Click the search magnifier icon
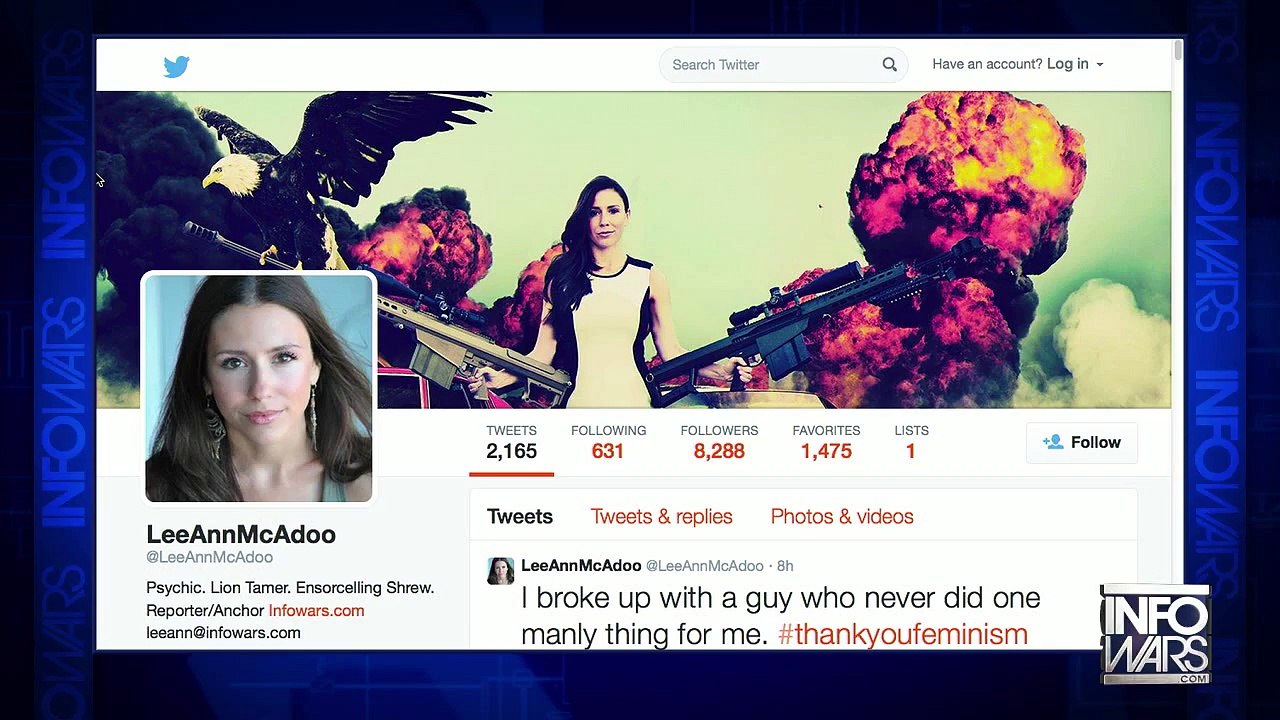The image size is (1280, 720). (x=889, y=65)
